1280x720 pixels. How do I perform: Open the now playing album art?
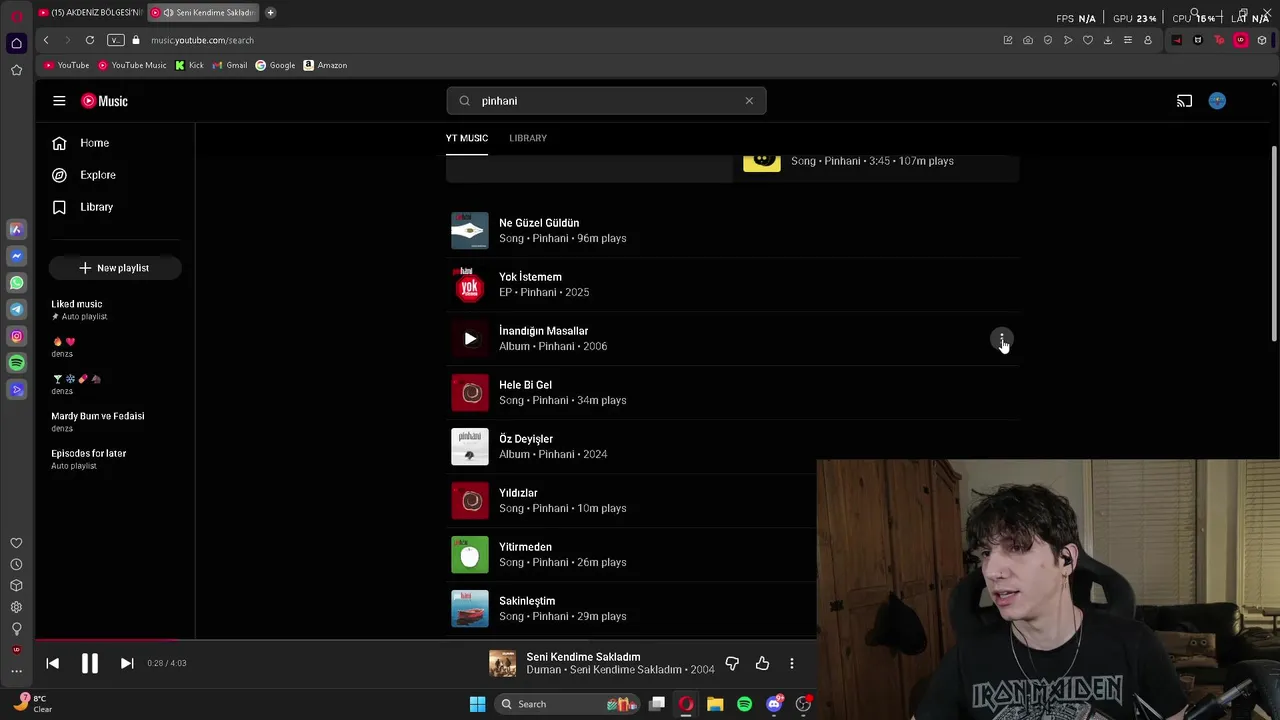(502, 663)
